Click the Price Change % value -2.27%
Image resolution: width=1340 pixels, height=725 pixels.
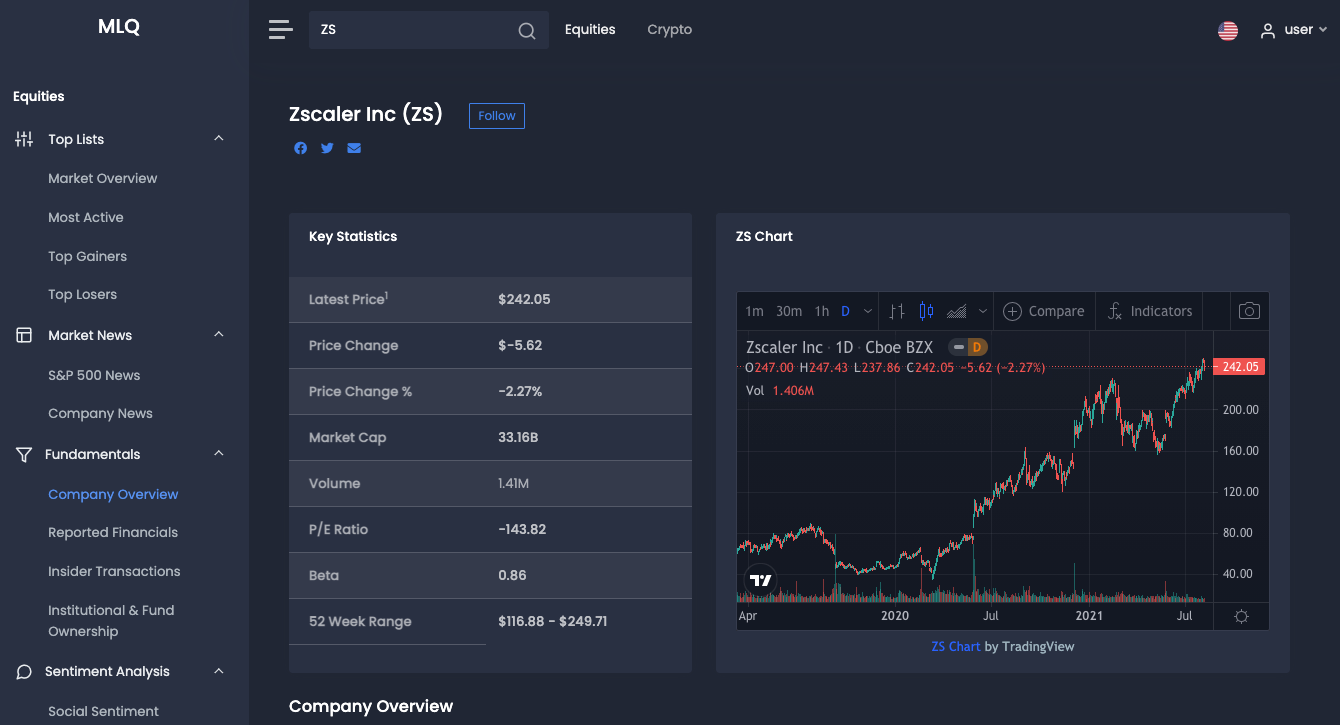[520, 392]
